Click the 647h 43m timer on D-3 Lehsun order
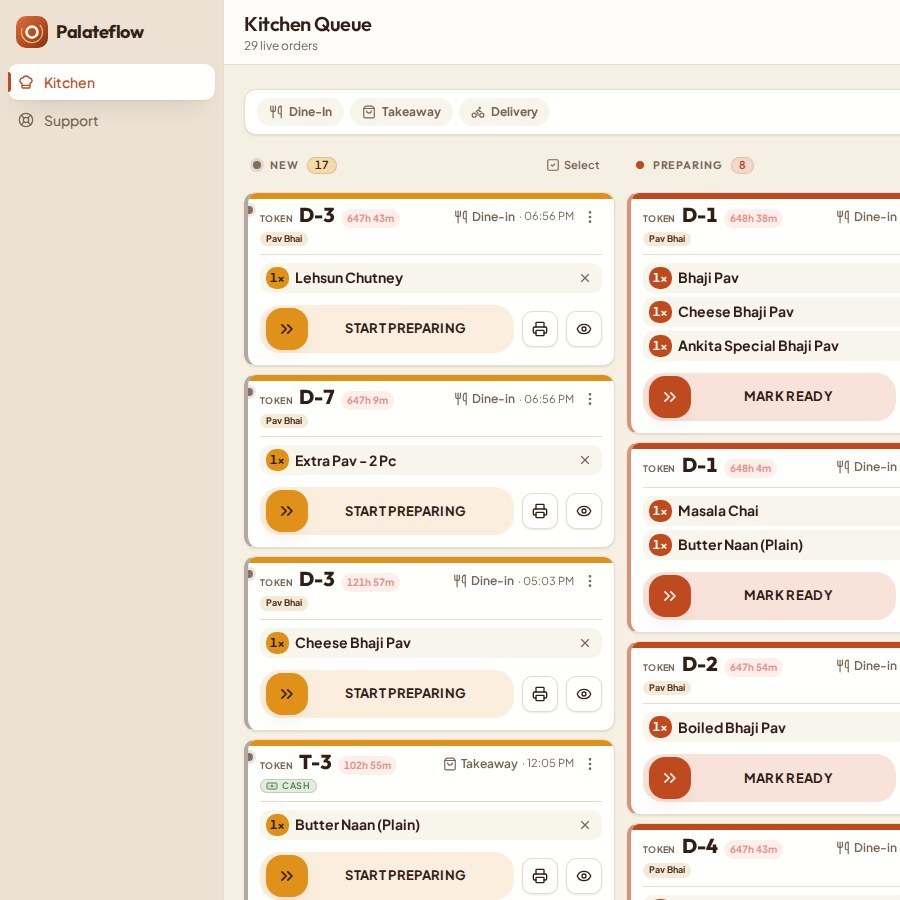 pyautogui.click(x=370, y=218)
